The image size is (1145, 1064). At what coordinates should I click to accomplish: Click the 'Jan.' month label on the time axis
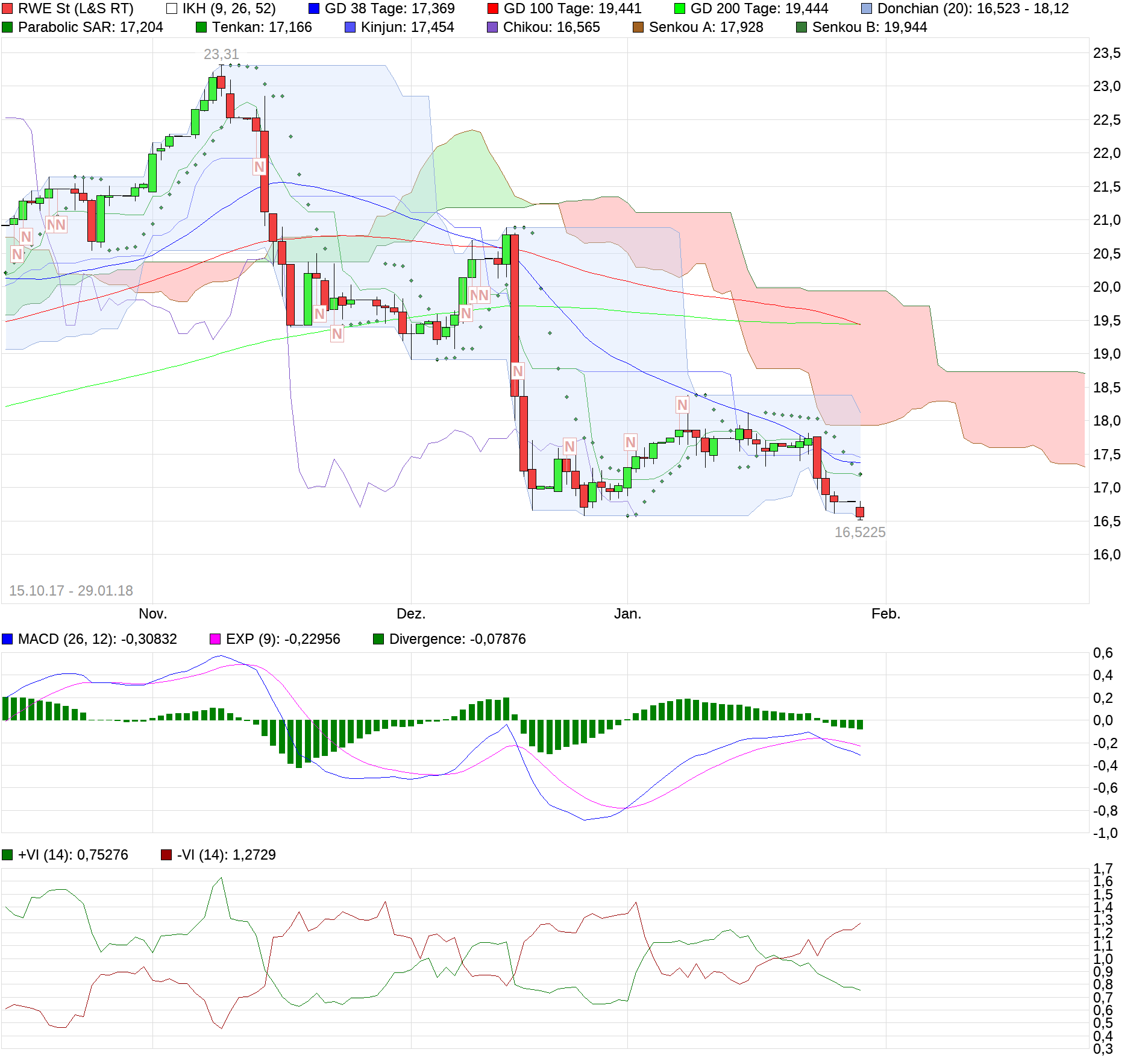[627, 614]
